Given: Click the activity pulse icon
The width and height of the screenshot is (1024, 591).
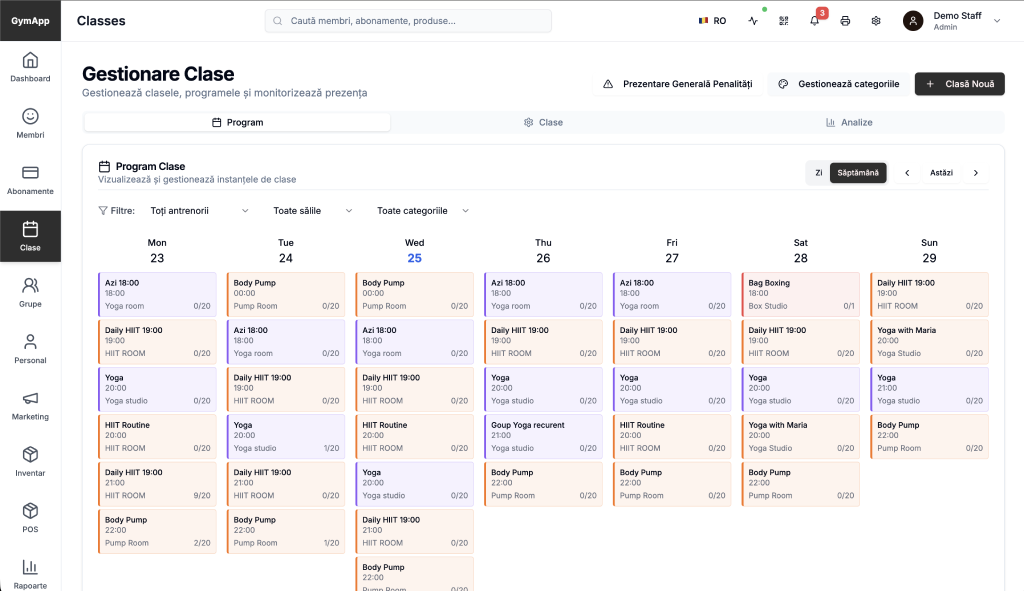Looking at the screenshot, I should [x=753, y=21].
